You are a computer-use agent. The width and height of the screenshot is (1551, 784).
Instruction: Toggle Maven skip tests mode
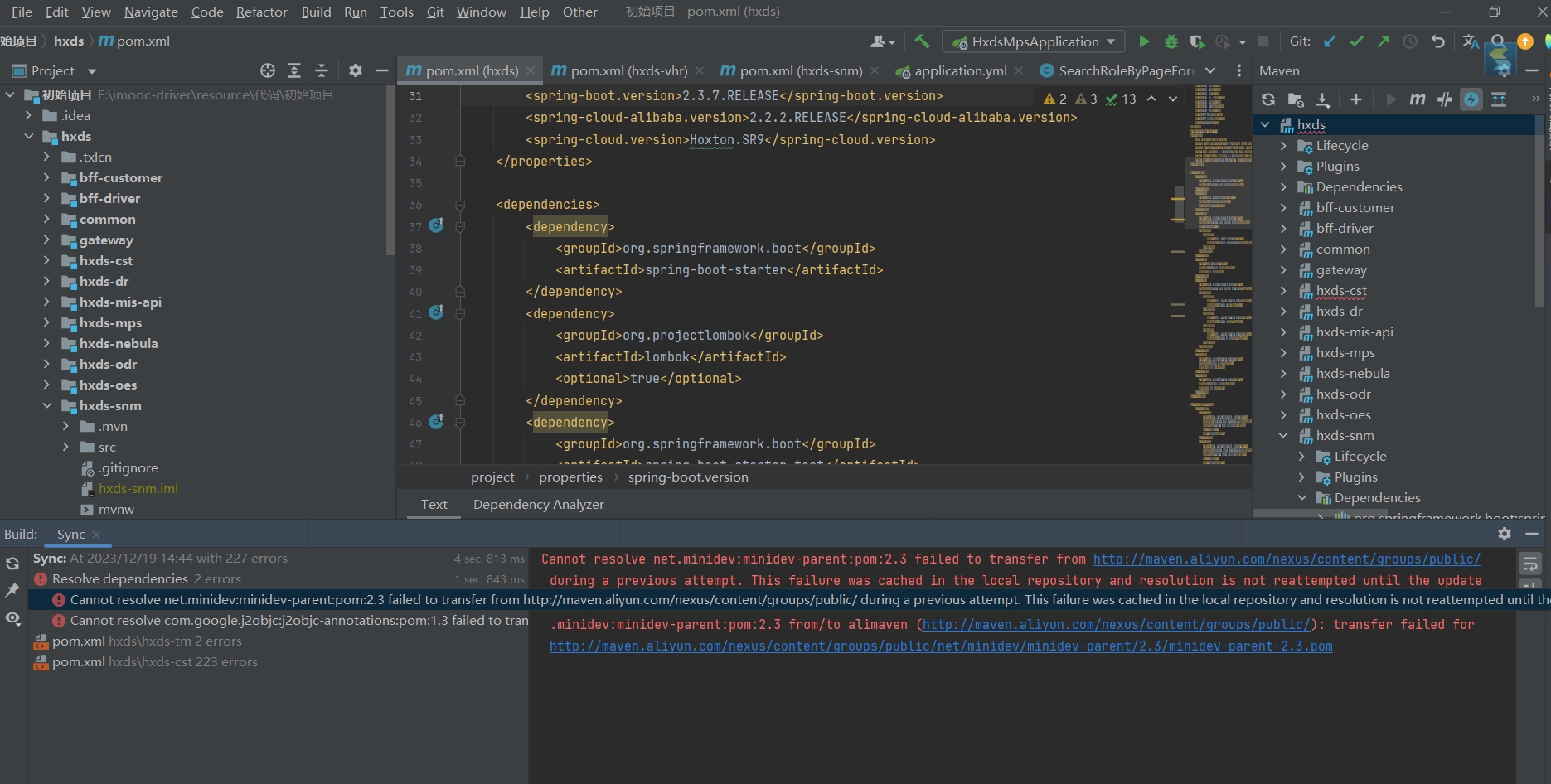[1471, 99]
